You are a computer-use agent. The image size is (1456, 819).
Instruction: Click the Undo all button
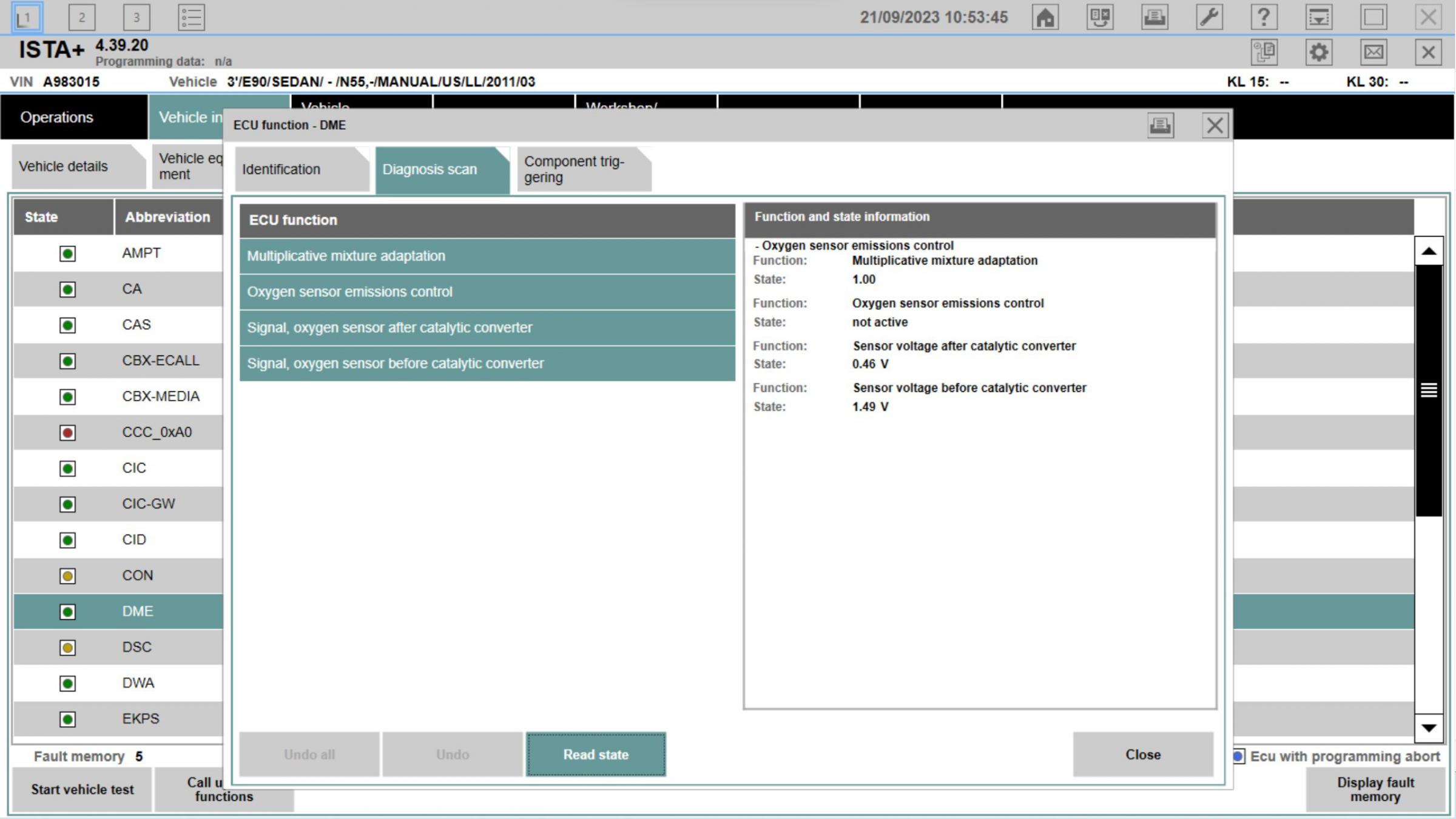309,754
